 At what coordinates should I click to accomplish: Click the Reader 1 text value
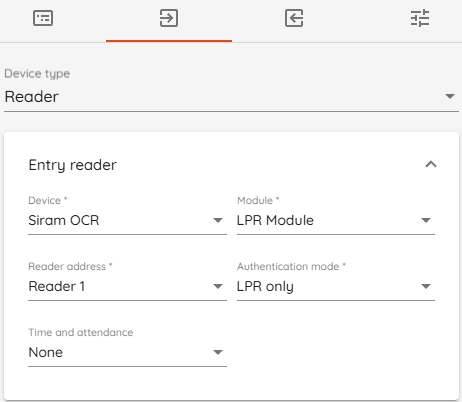coord(57,286)
